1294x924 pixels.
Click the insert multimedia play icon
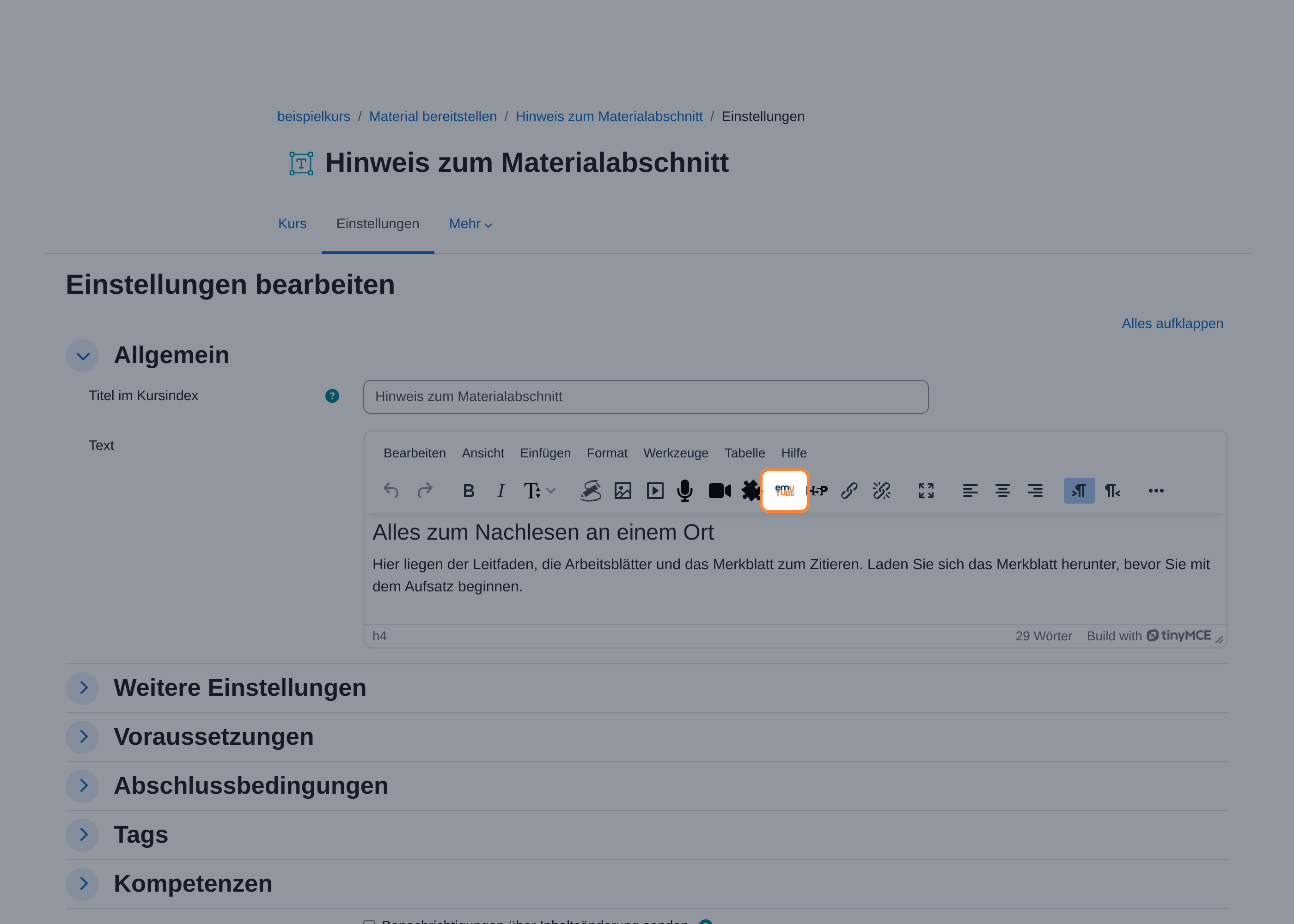point(655,491)
